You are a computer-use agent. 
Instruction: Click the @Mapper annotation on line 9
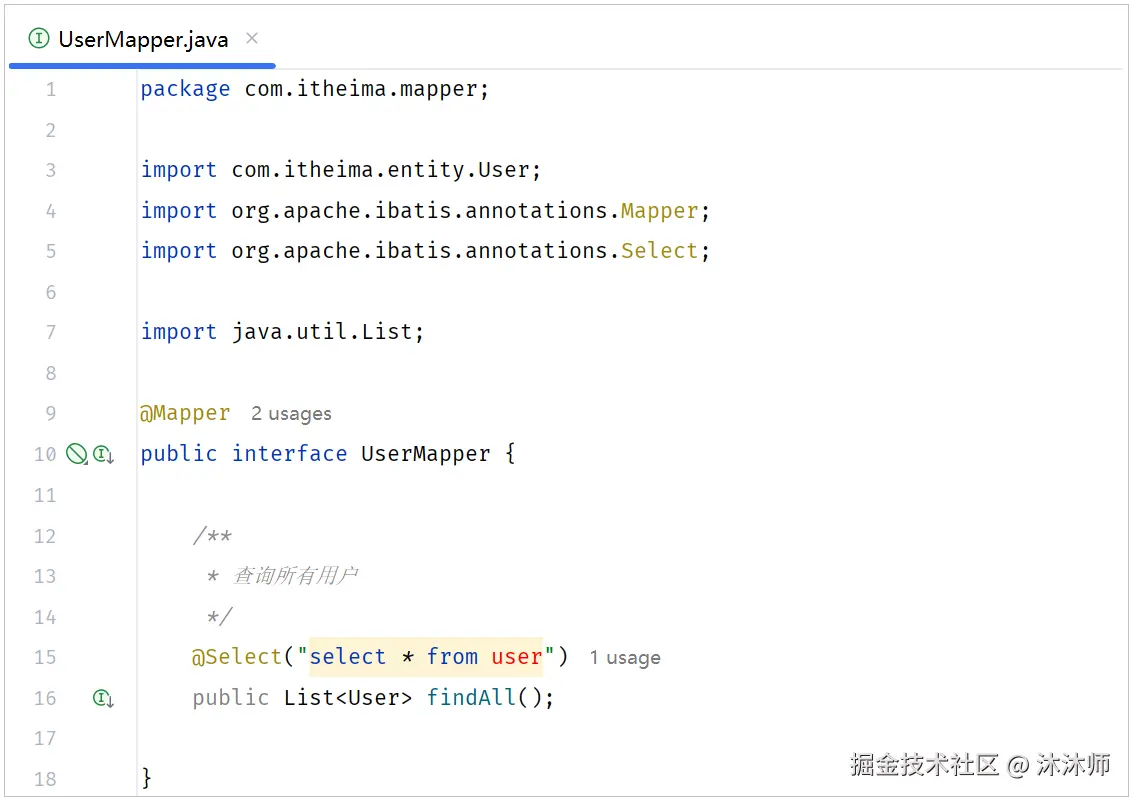point(185,413)
